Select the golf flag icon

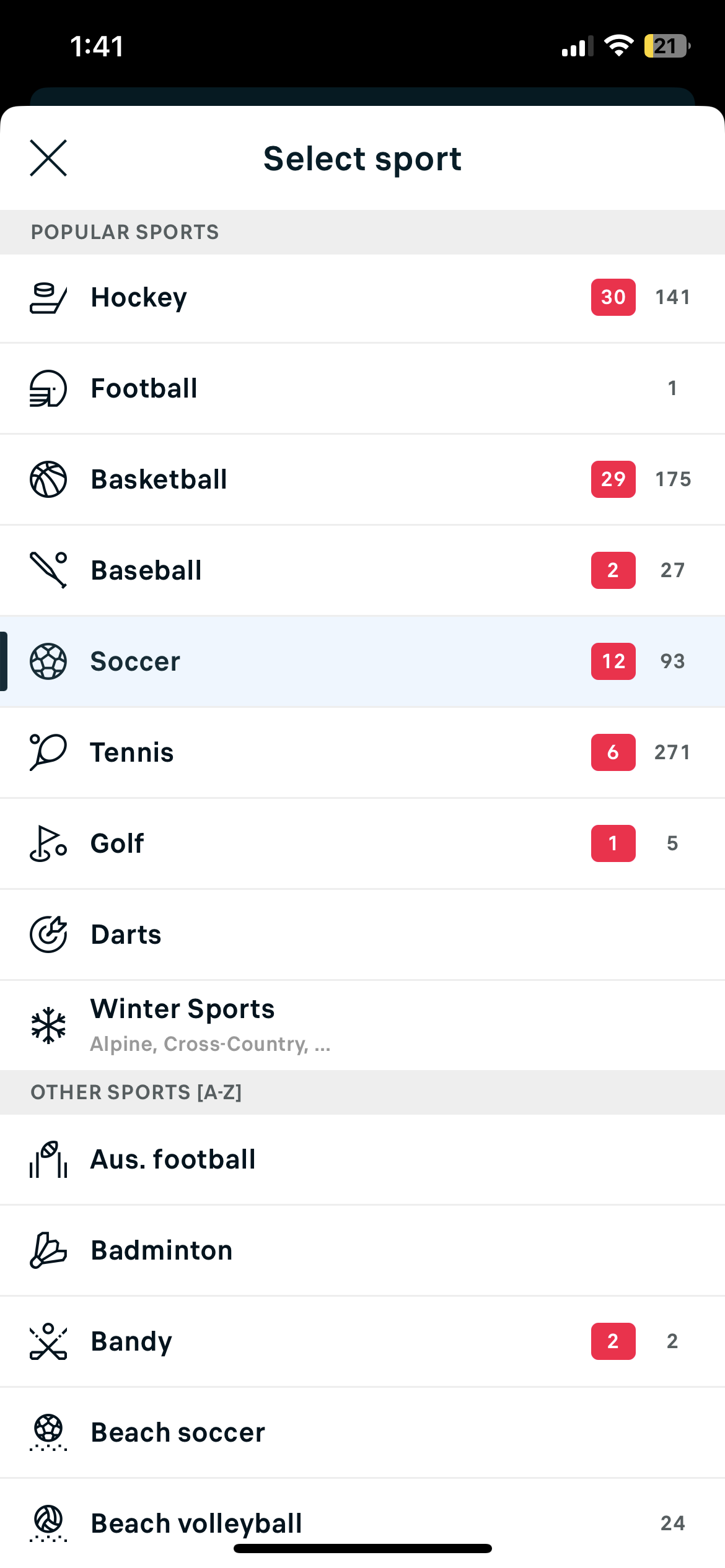pos(48,843)
